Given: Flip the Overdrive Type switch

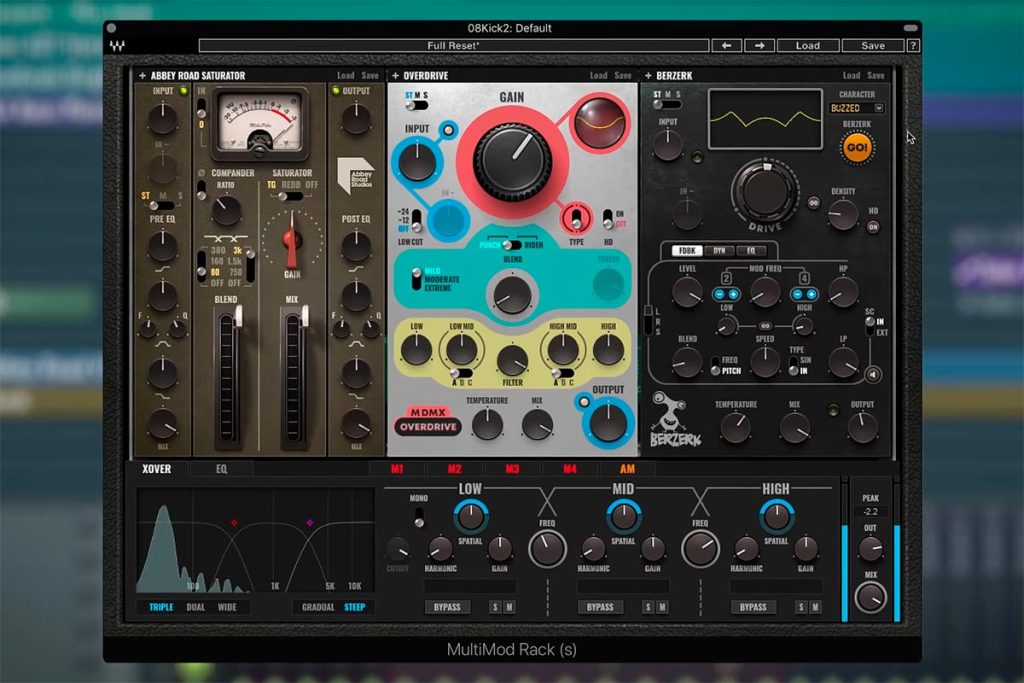Looking at the screenshot, I should tap(576, 218).
